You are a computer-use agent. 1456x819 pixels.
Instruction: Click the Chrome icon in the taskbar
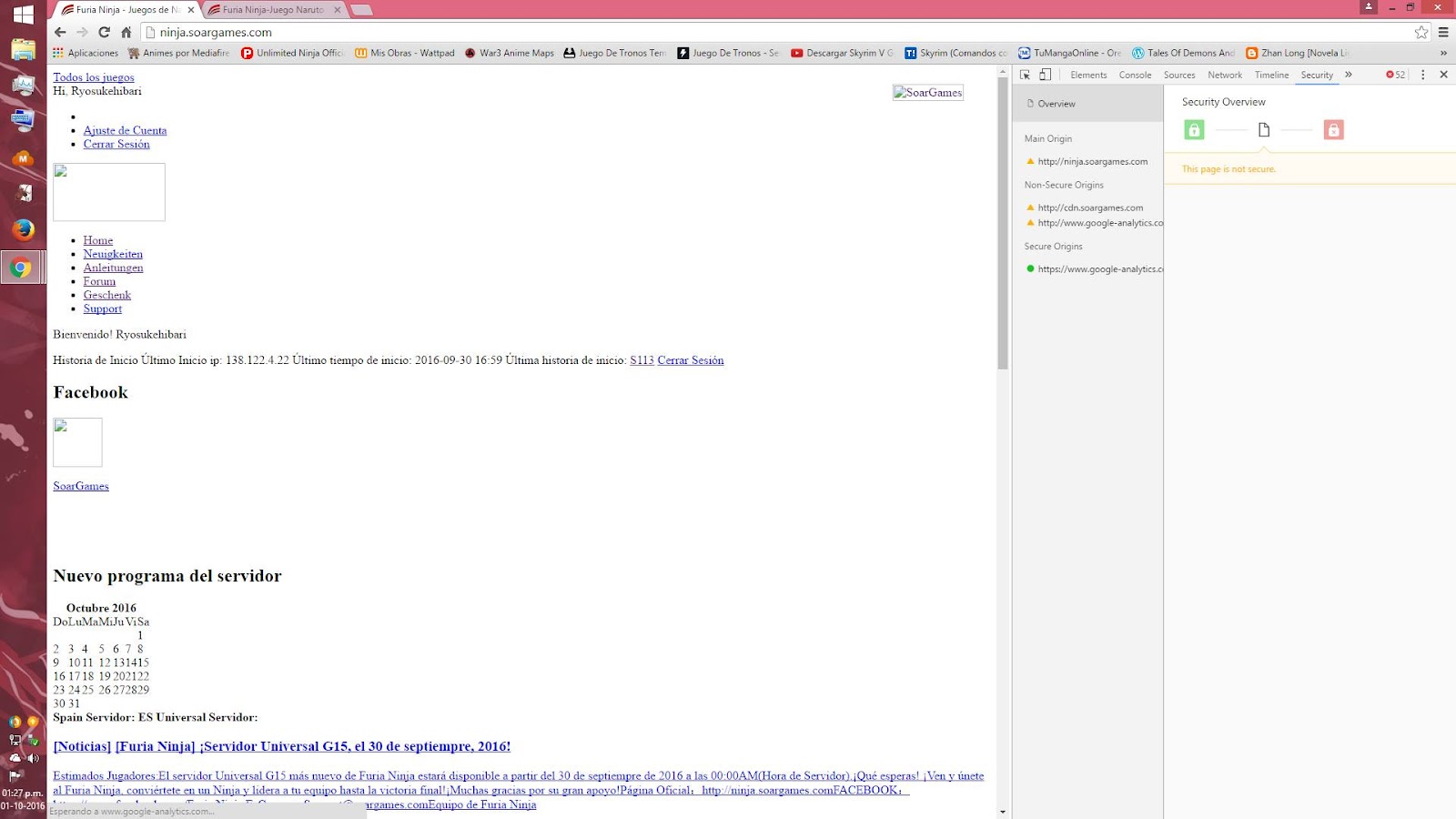[22, 268]
